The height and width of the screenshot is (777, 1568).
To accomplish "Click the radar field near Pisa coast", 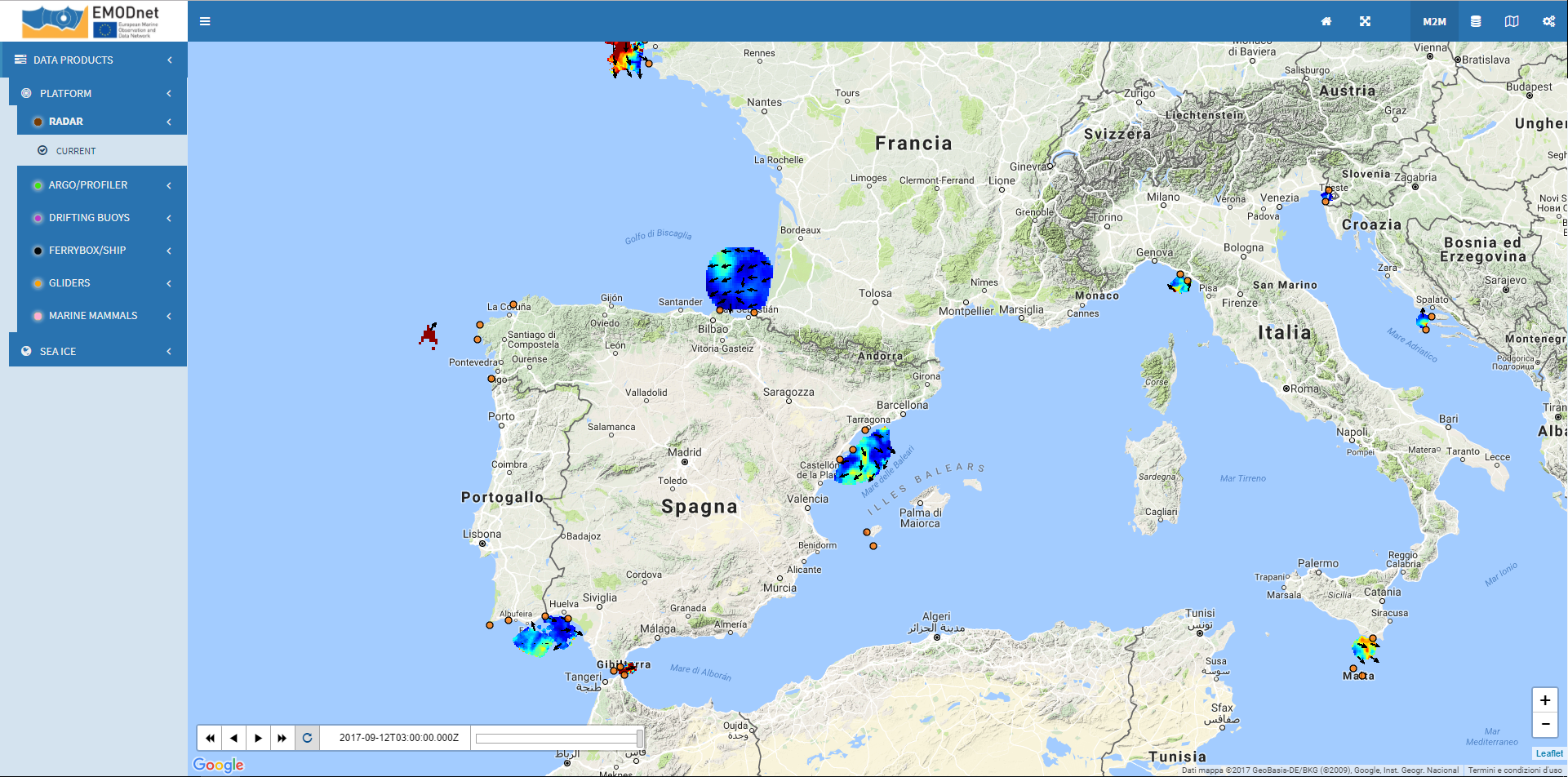I will coord(1180,283).
